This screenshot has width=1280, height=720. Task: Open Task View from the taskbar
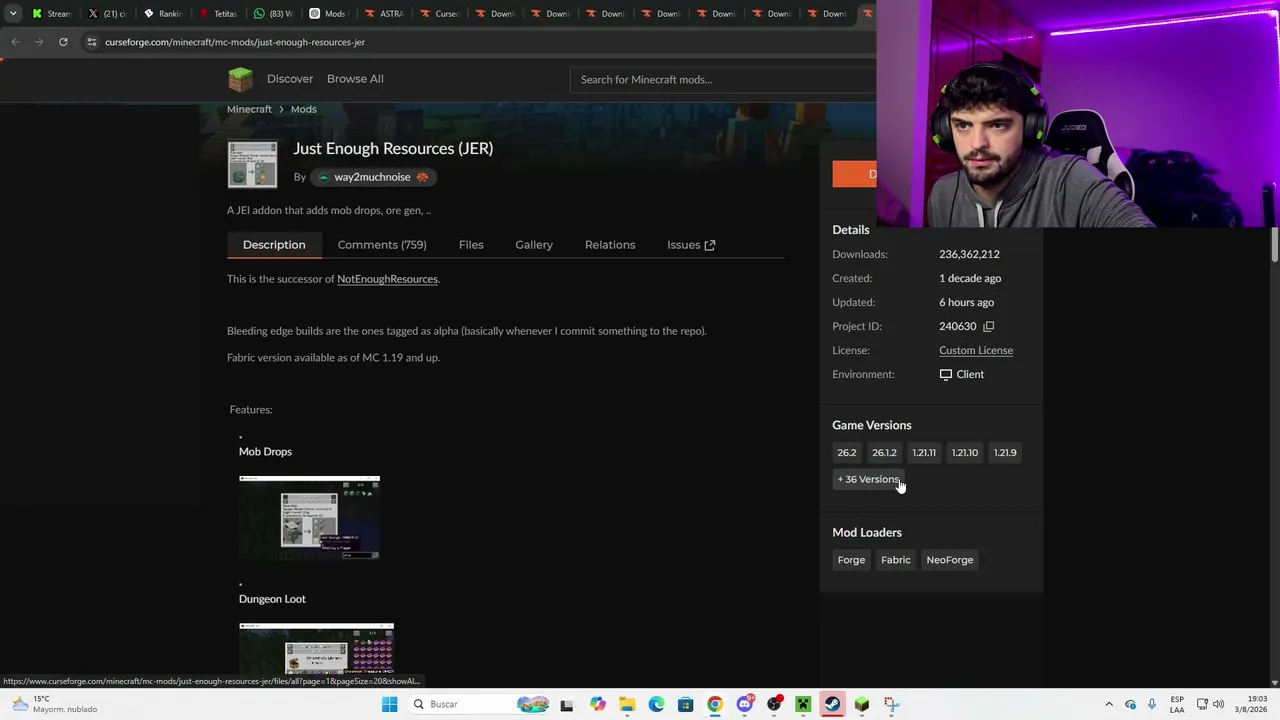tap(566, 704)
